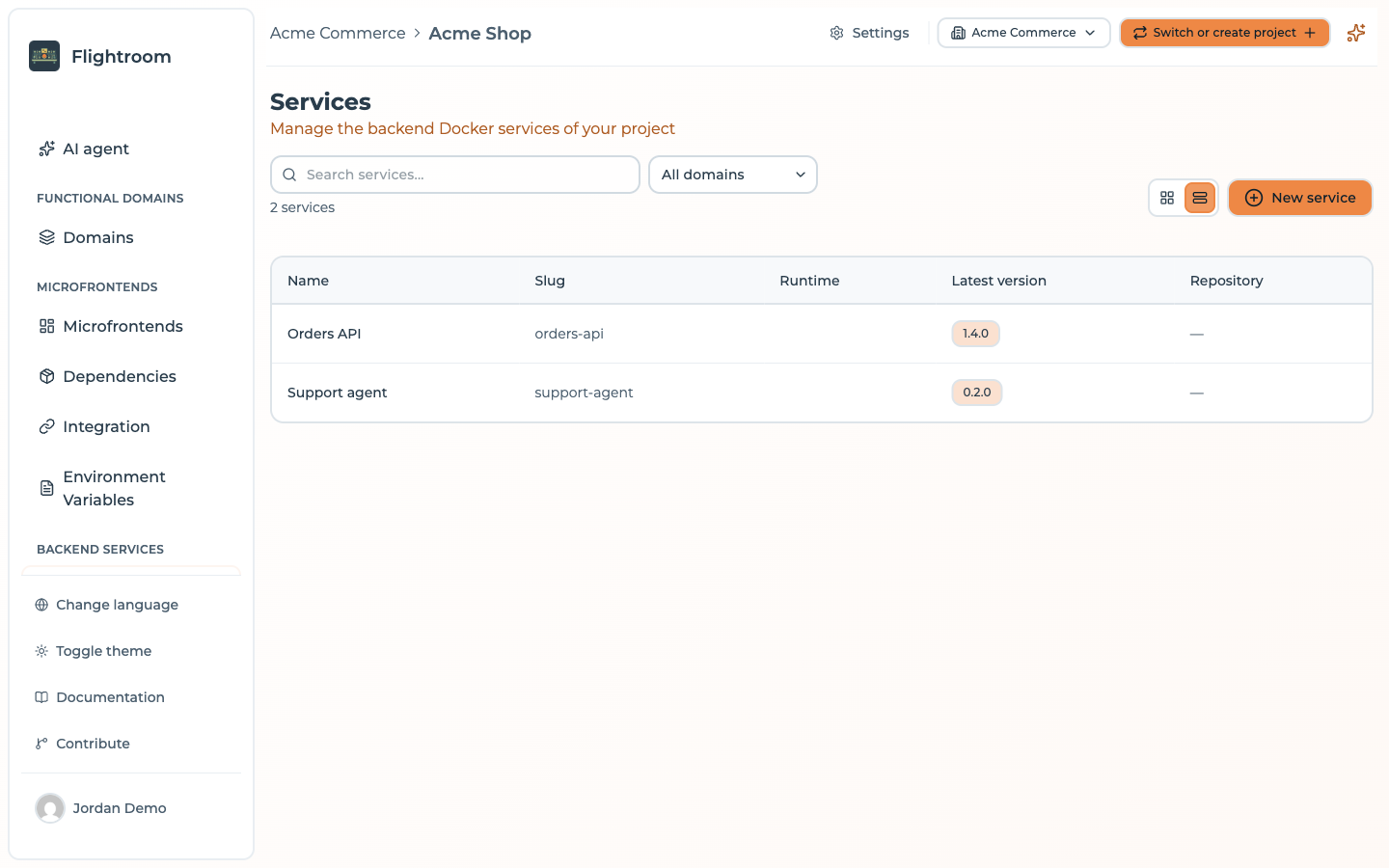Click version badge 0.2.0
Viewport: 1389px width, 868px height.
977,393
